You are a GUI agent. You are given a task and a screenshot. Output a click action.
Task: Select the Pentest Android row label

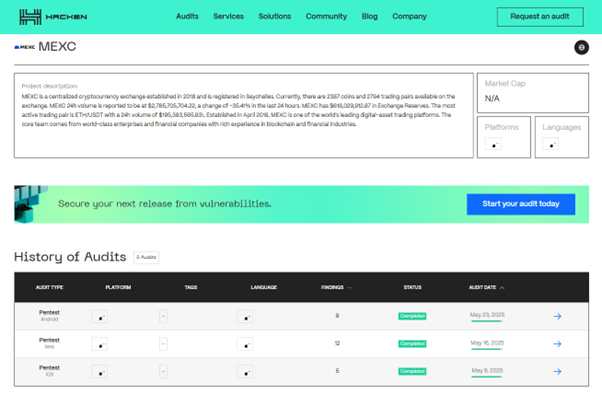click(50, 316)
